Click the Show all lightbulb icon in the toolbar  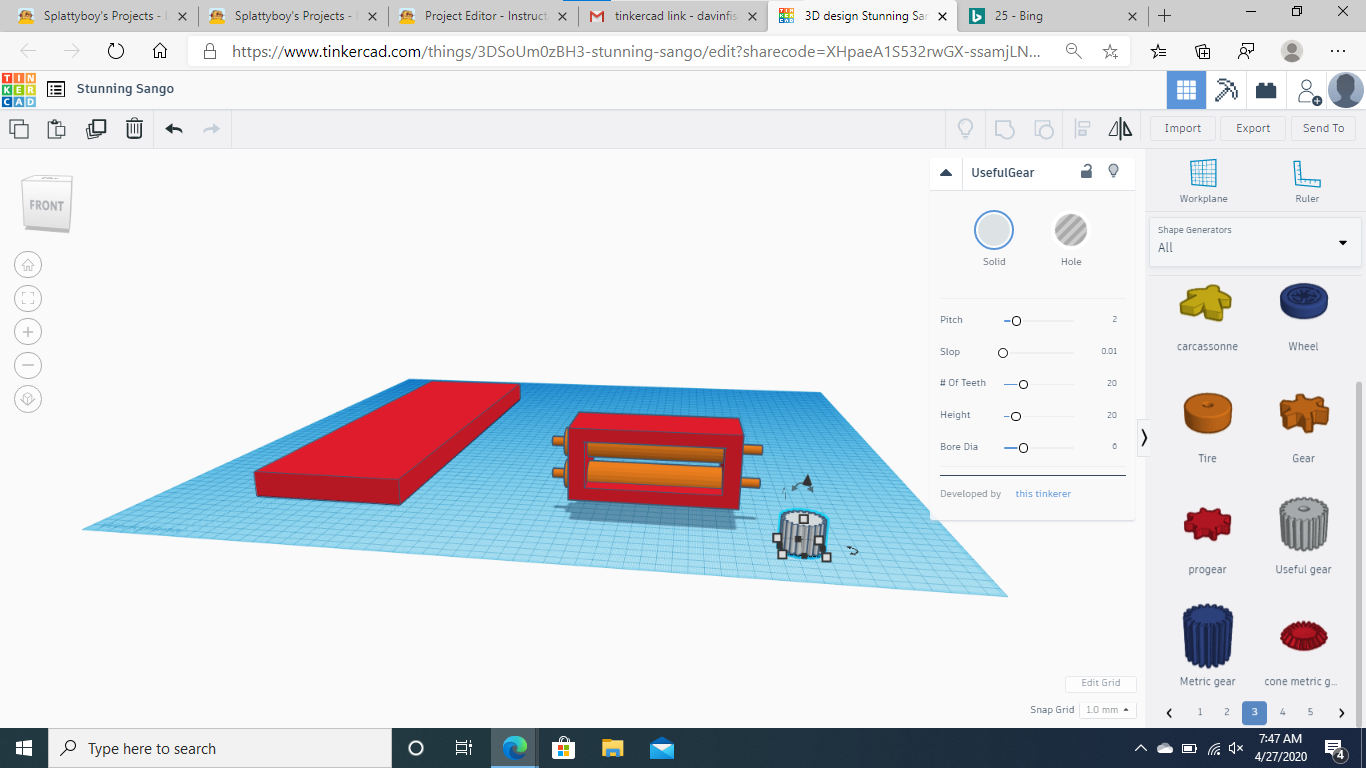tap(965, 128)
